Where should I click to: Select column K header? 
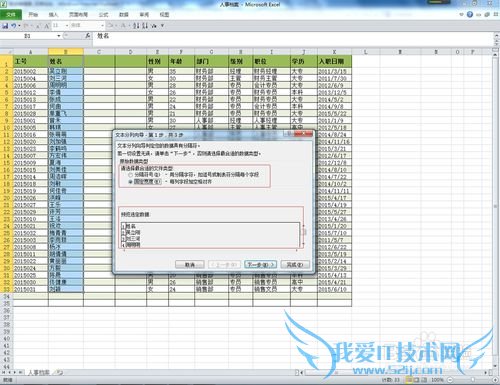pos(334,52)
